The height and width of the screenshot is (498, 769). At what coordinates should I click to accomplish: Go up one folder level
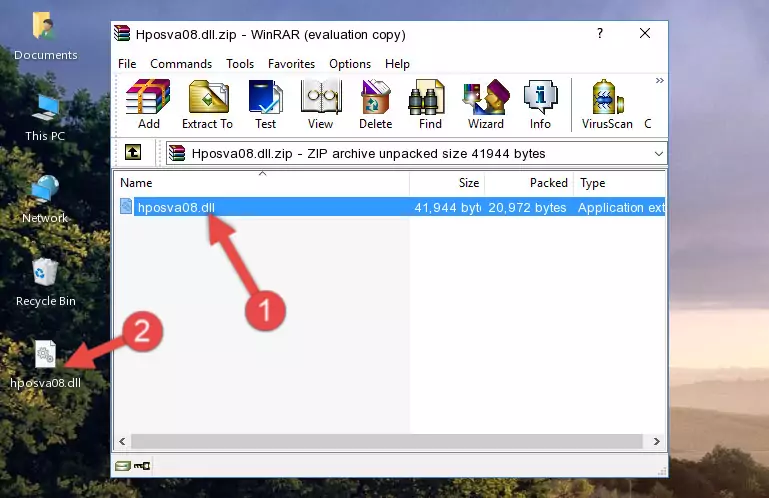tap(133, 153)
